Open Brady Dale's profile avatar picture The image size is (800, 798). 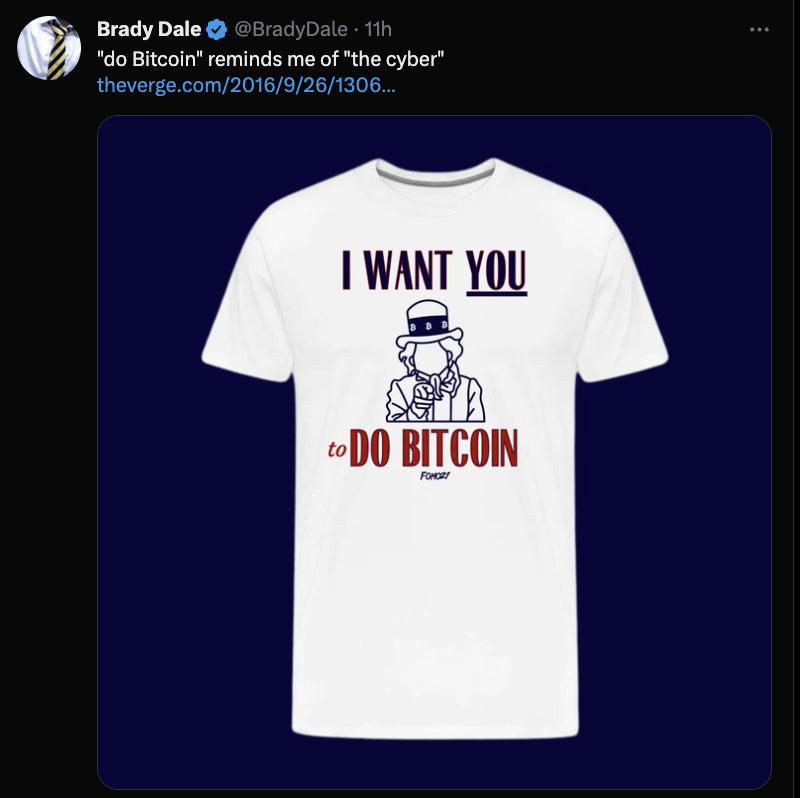tap(48, 47)
